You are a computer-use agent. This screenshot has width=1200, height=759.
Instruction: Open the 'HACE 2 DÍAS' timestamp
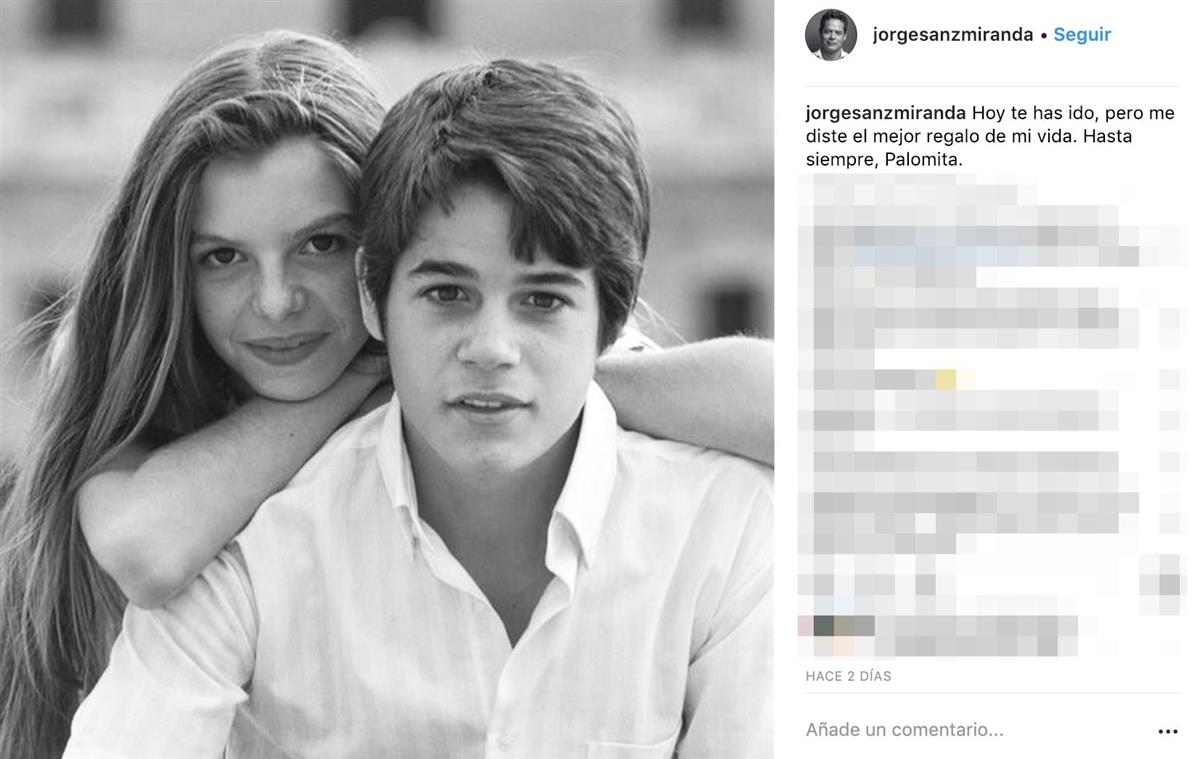[x=849, y=676]
